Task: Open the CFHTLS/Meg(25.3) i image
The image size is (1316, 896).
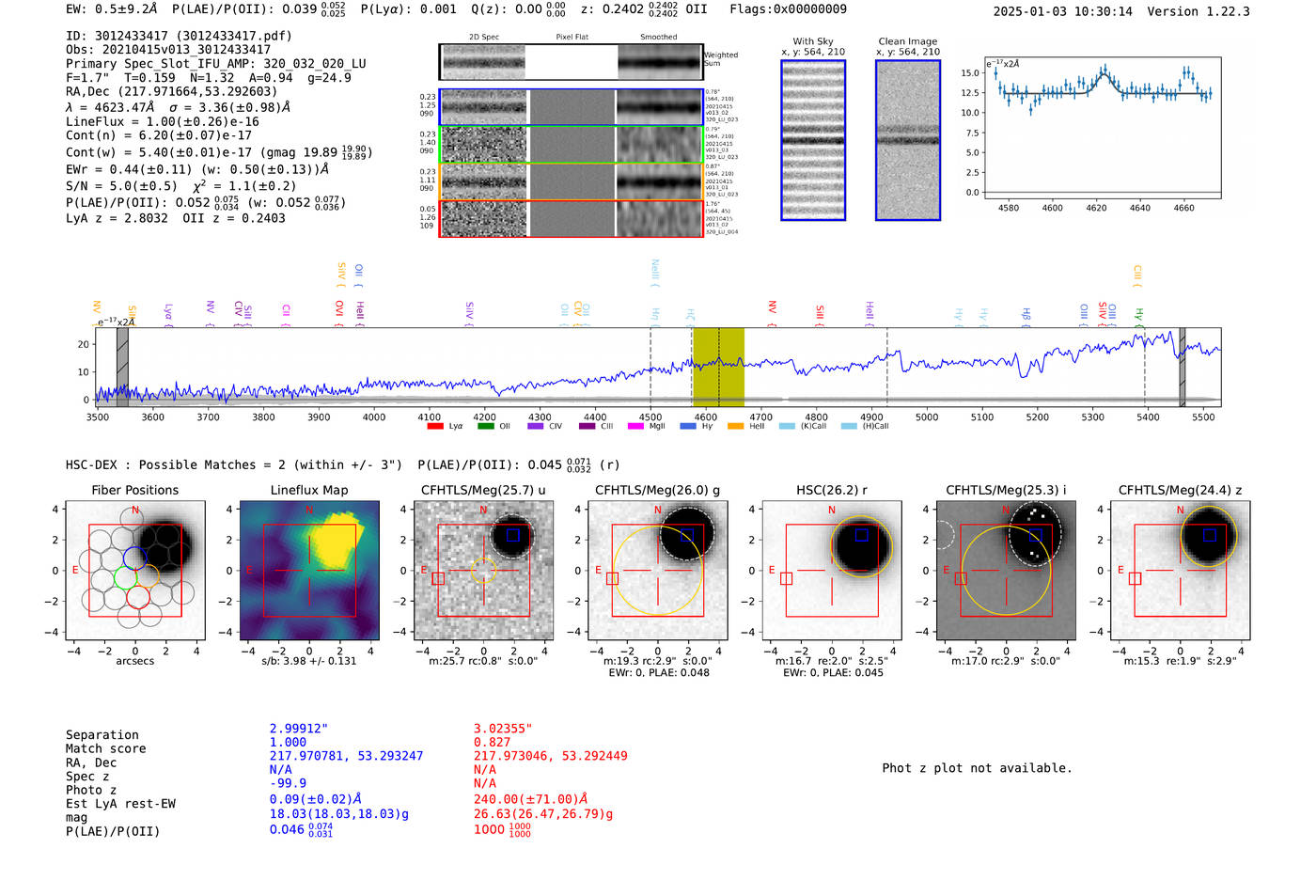Action: click(1006, 571)
